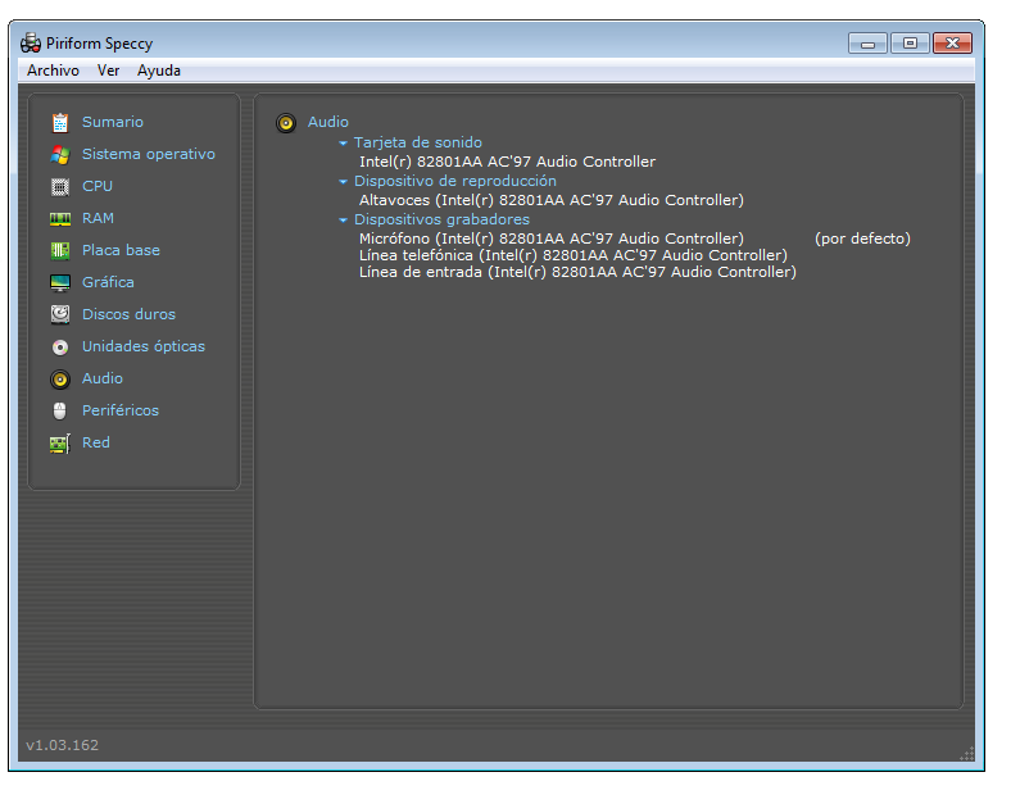The width and height of the screenshot is (1020, 804).
Task: Collapse the Dispositivo de reproducción arrow
Action: tap(343, 181)
